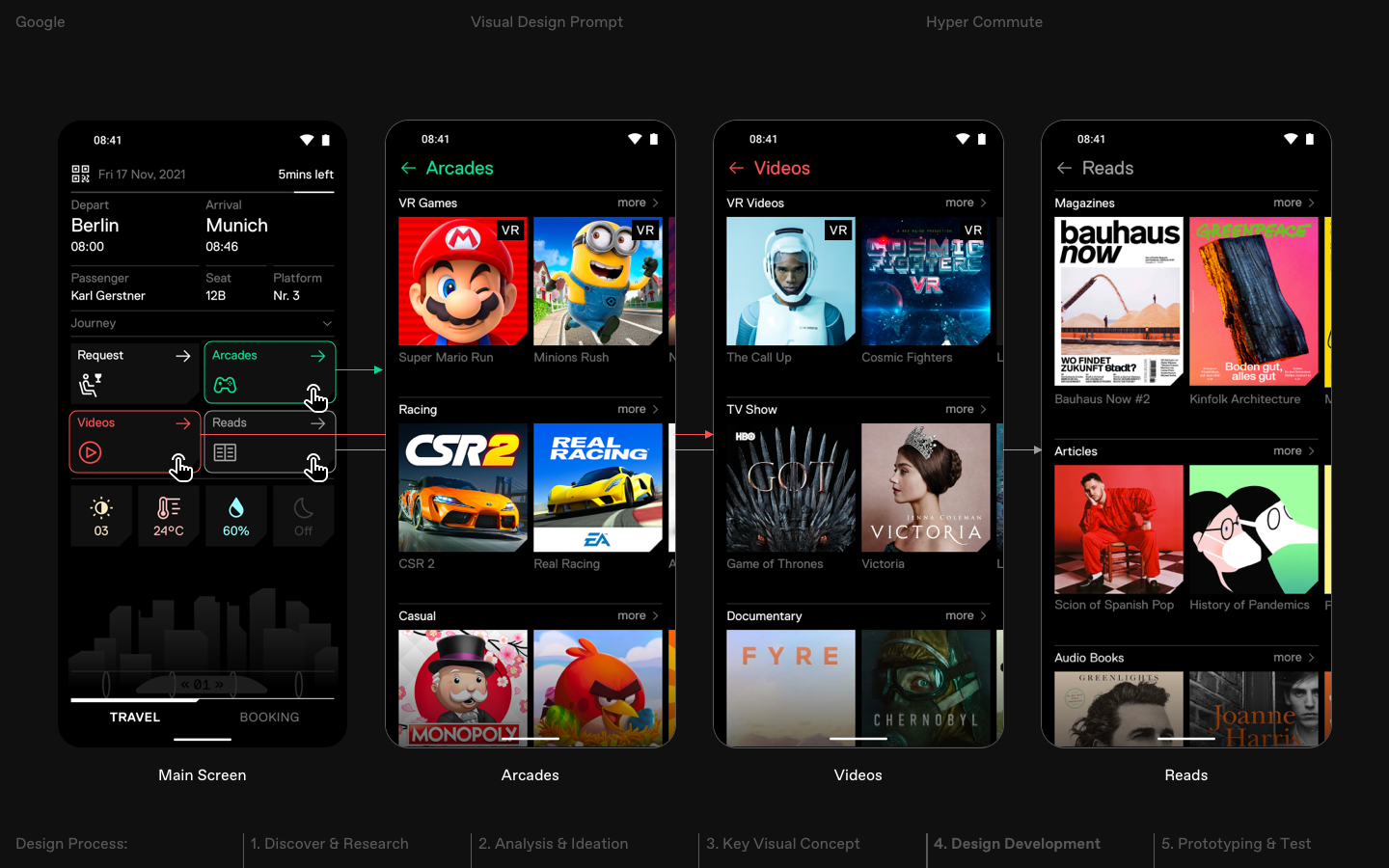Click the Google label in header
Screen dimensions: 1389x868
click(x=41, y=21)
